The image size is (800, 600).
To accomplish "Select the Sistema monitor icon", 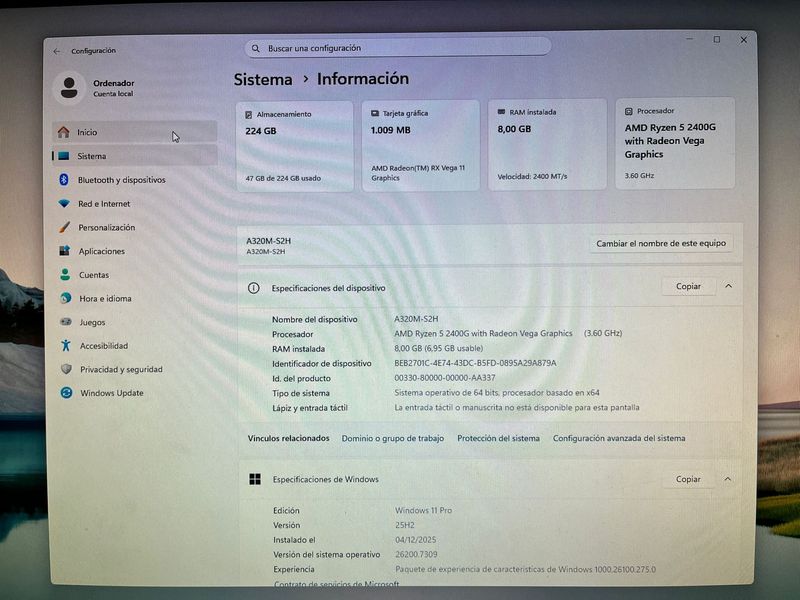I will coord(64,156).
